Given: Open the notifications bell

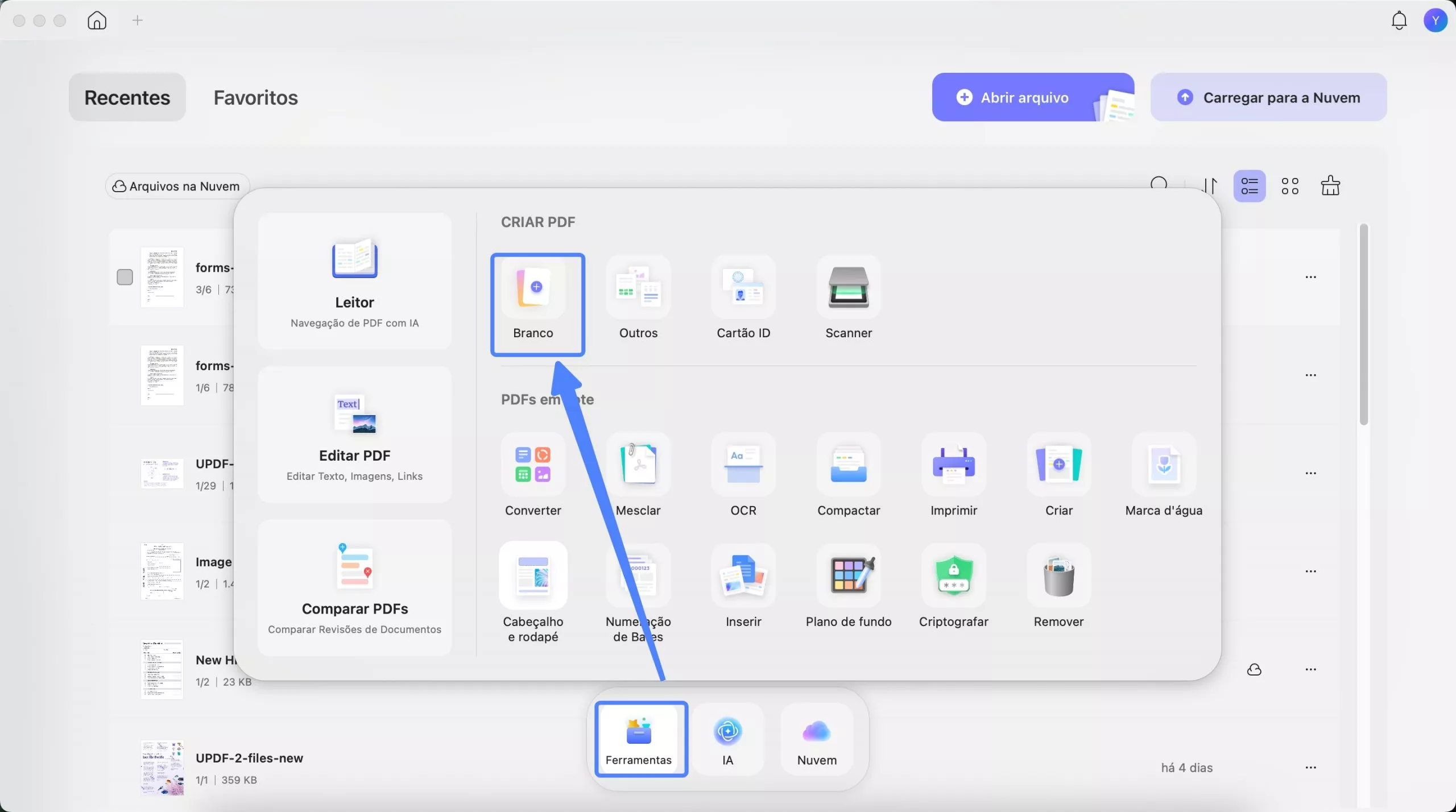Looking at the screenshot, I should coord(1399,20).
